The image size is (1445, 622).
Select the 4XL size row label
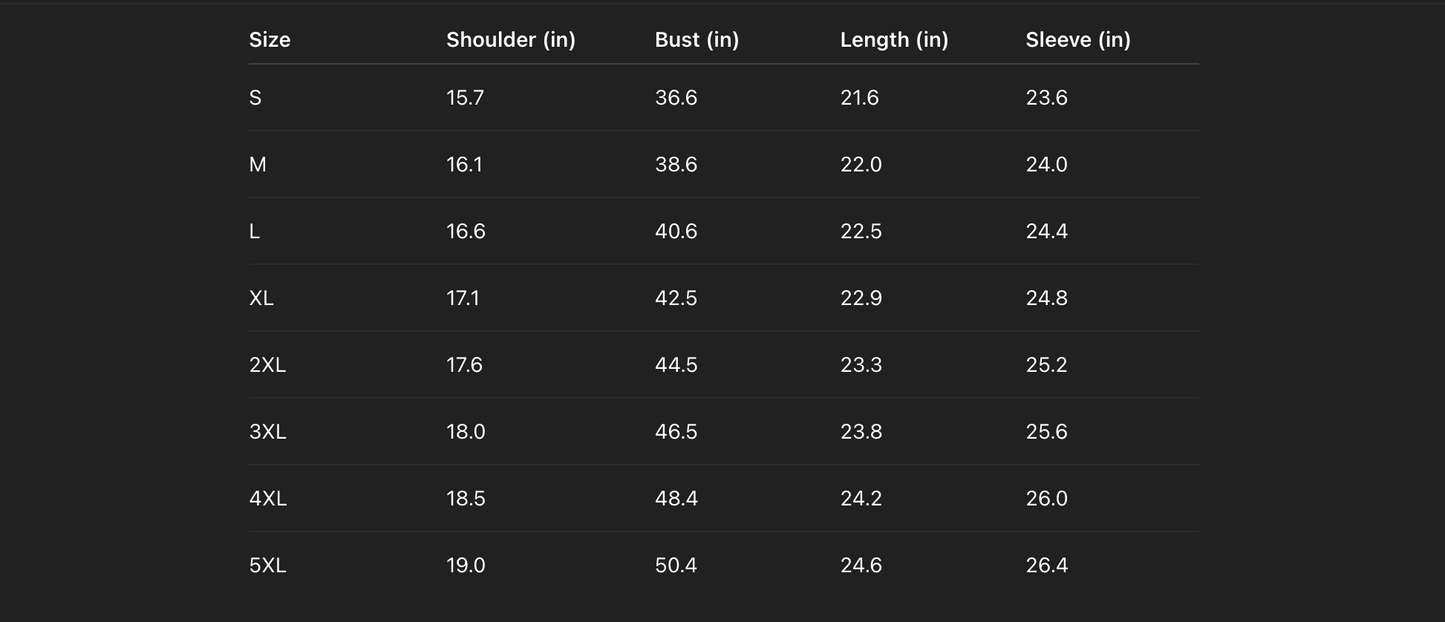click(268, 499)
